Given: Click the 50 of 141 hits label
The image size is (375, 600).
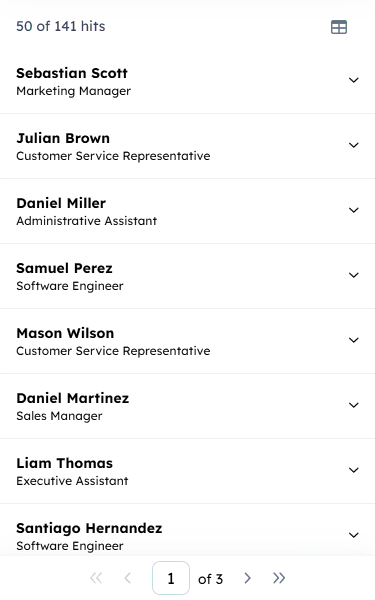Looking at the screenshot, I should [60, 26].
